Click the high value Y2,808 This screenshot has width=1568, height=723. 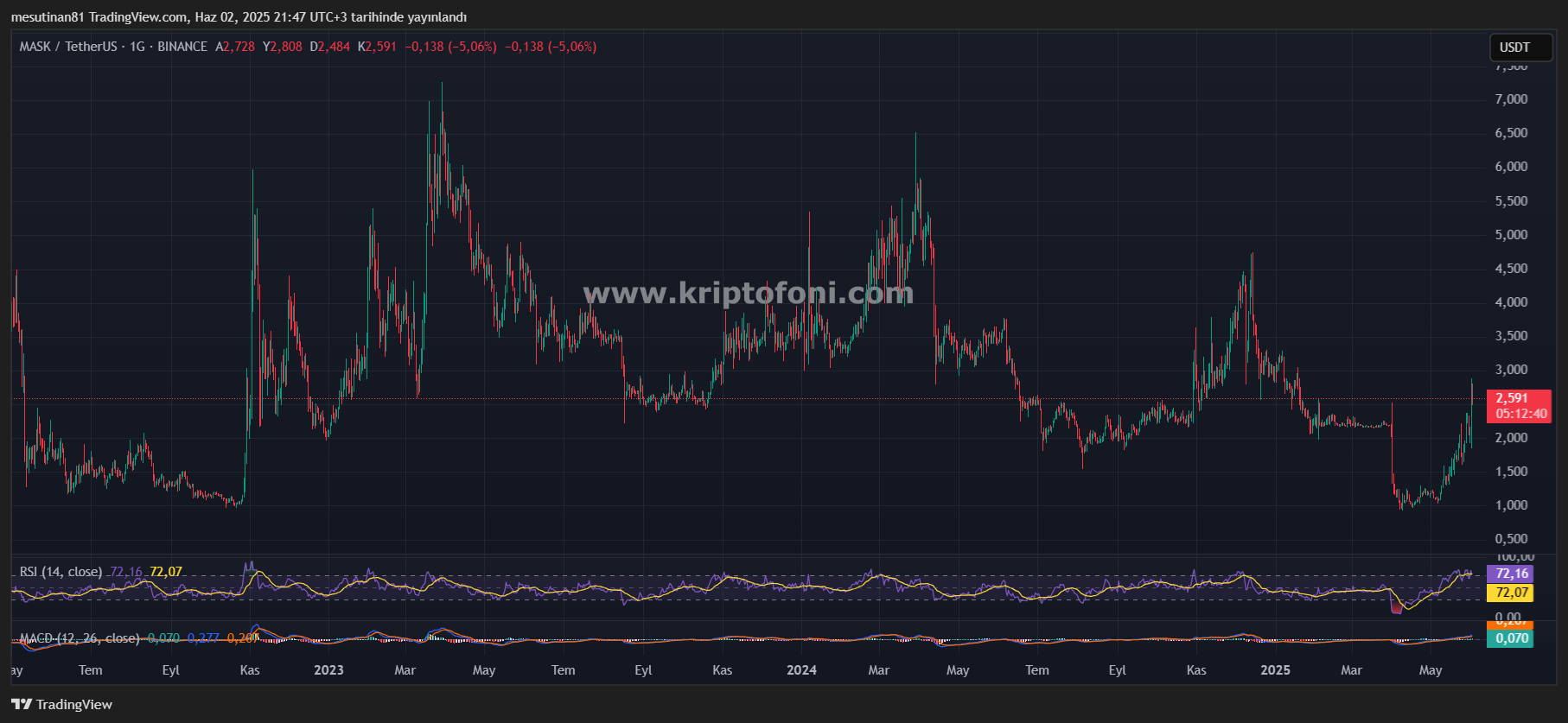point(283,47)
